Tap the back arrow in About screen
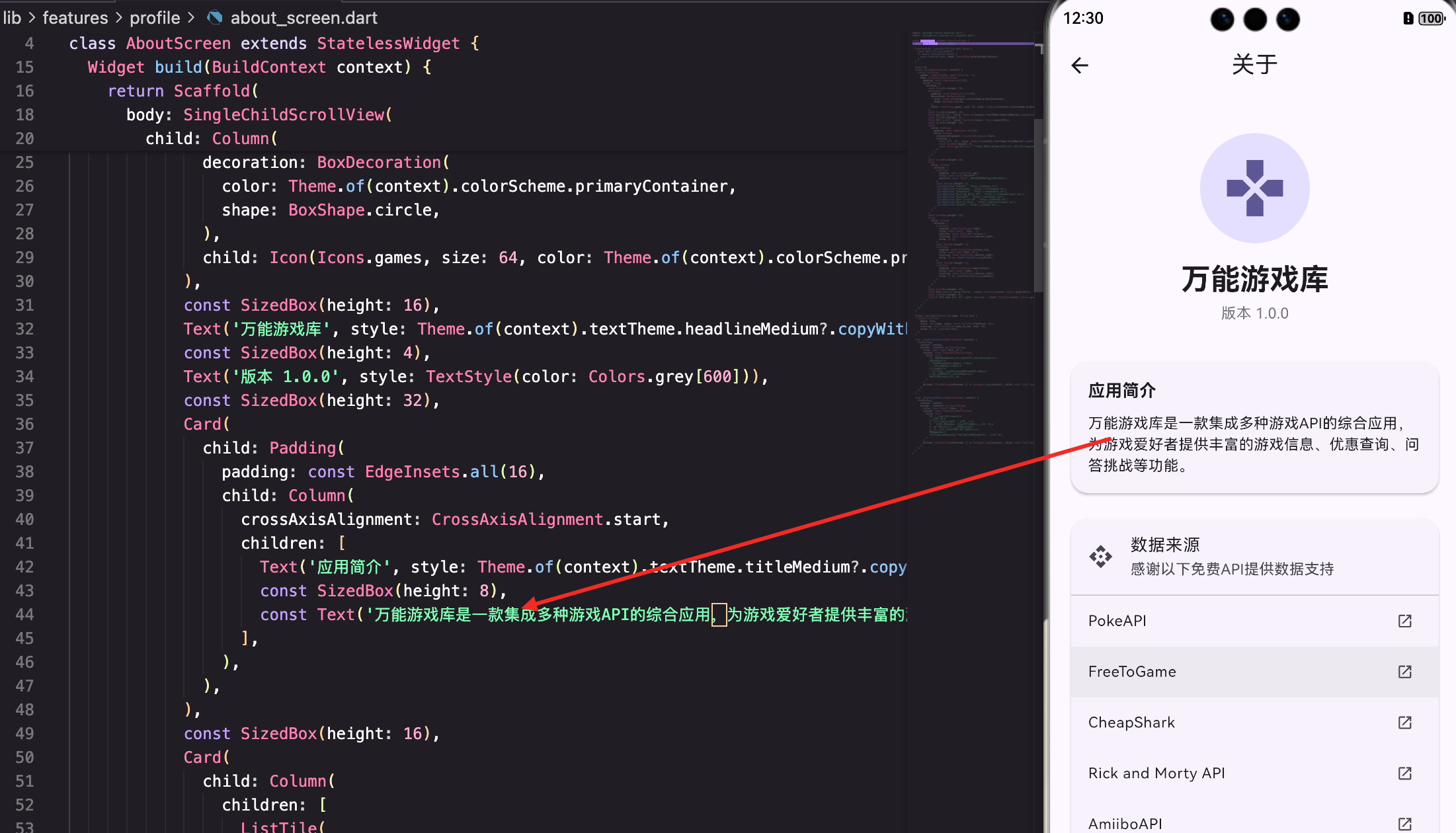This screenshot has height=833, width=1456. (x=1079, y=65)
